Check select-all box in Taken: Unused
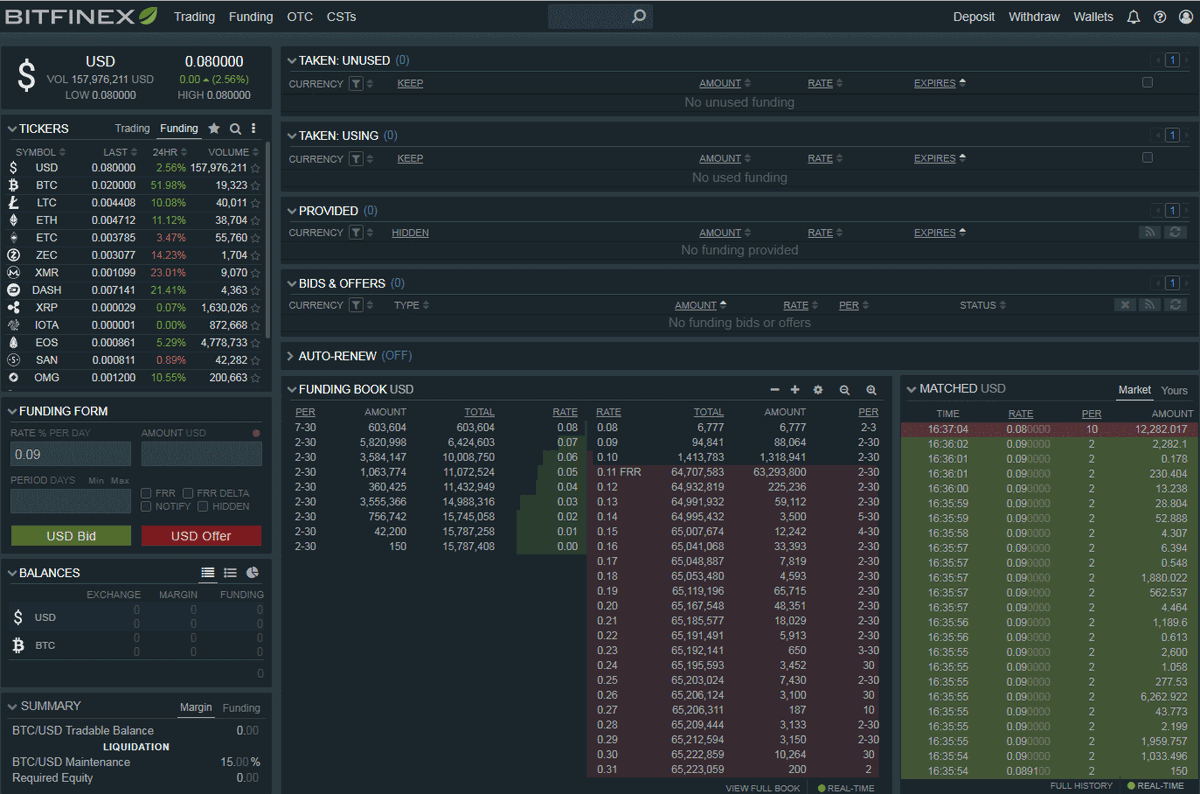 [1147, 83]
